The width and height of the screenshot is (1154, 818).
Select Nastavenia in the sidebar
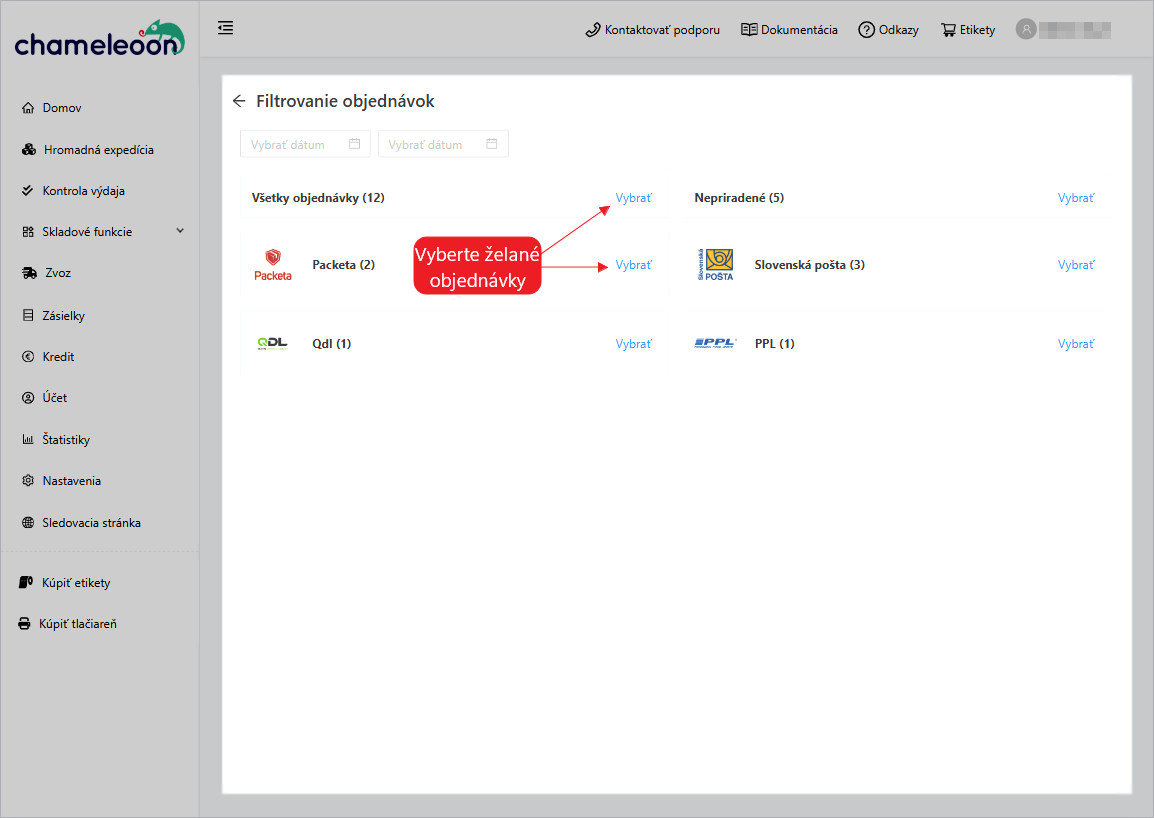[x=71, y=481]
